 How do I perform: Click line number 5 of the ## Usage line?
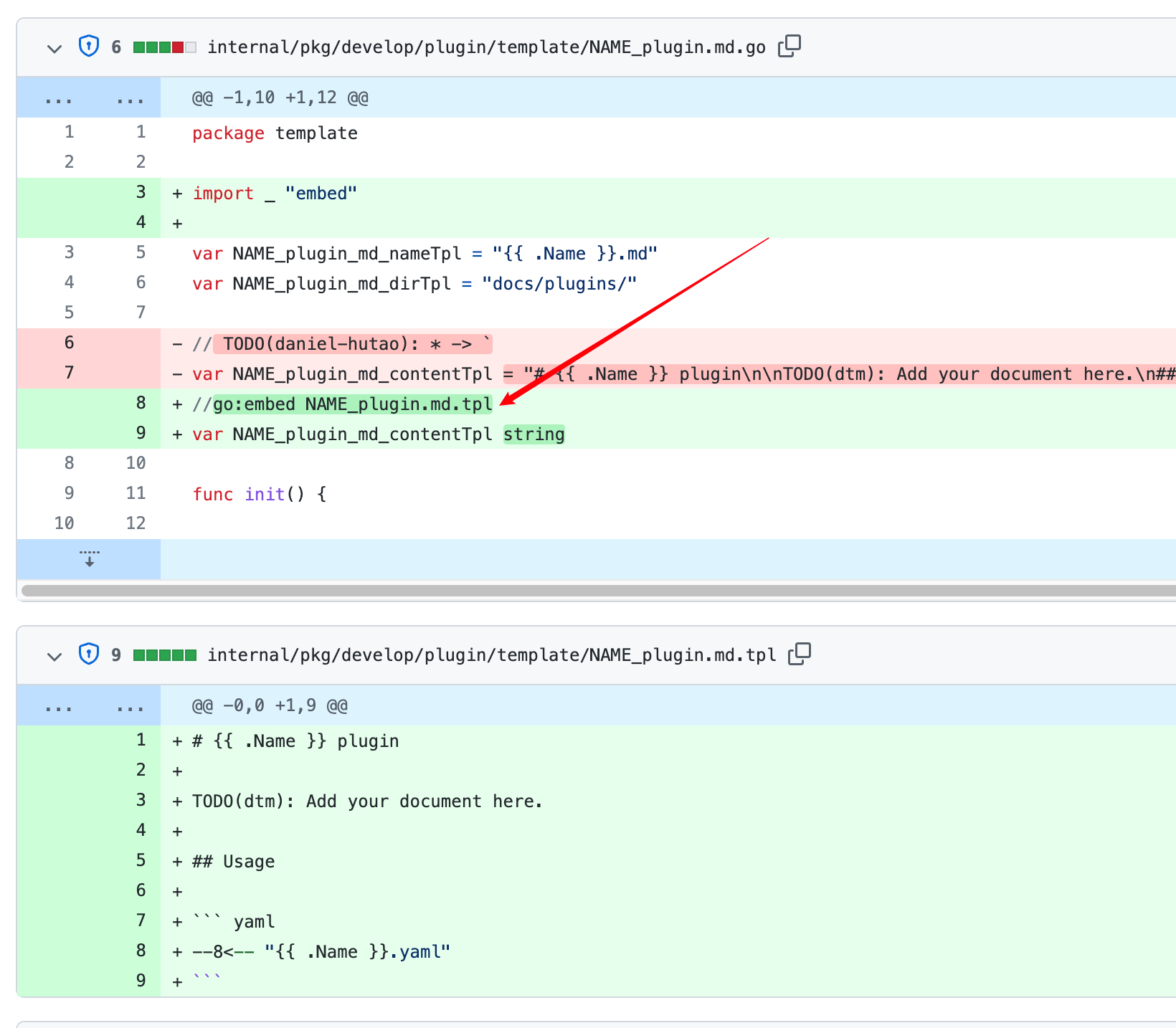pyautogui.click(x=141, y=860)
